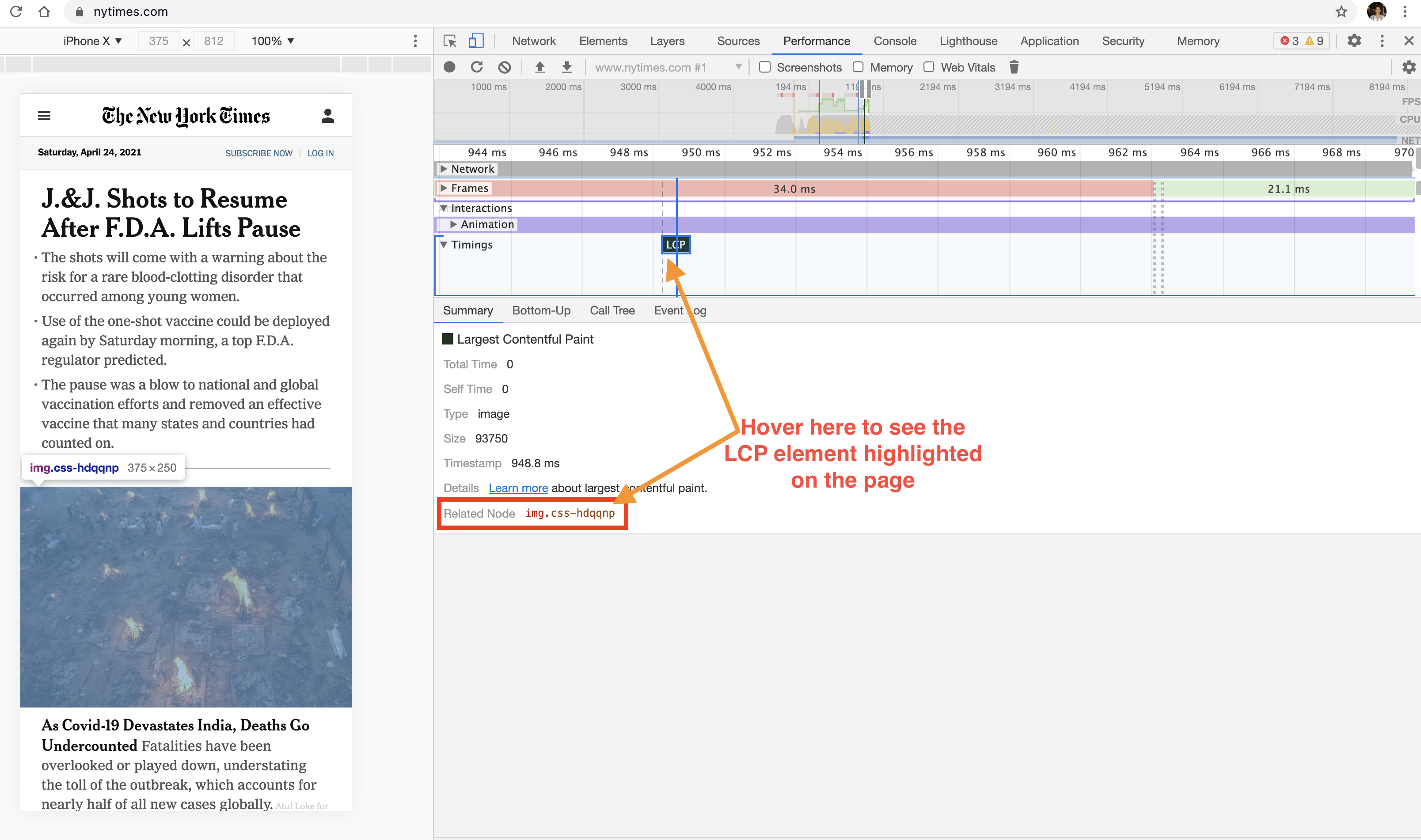Delete recording with trash icon
The height and width of the screenshot is (840, 1421).
coord(1014,68)
